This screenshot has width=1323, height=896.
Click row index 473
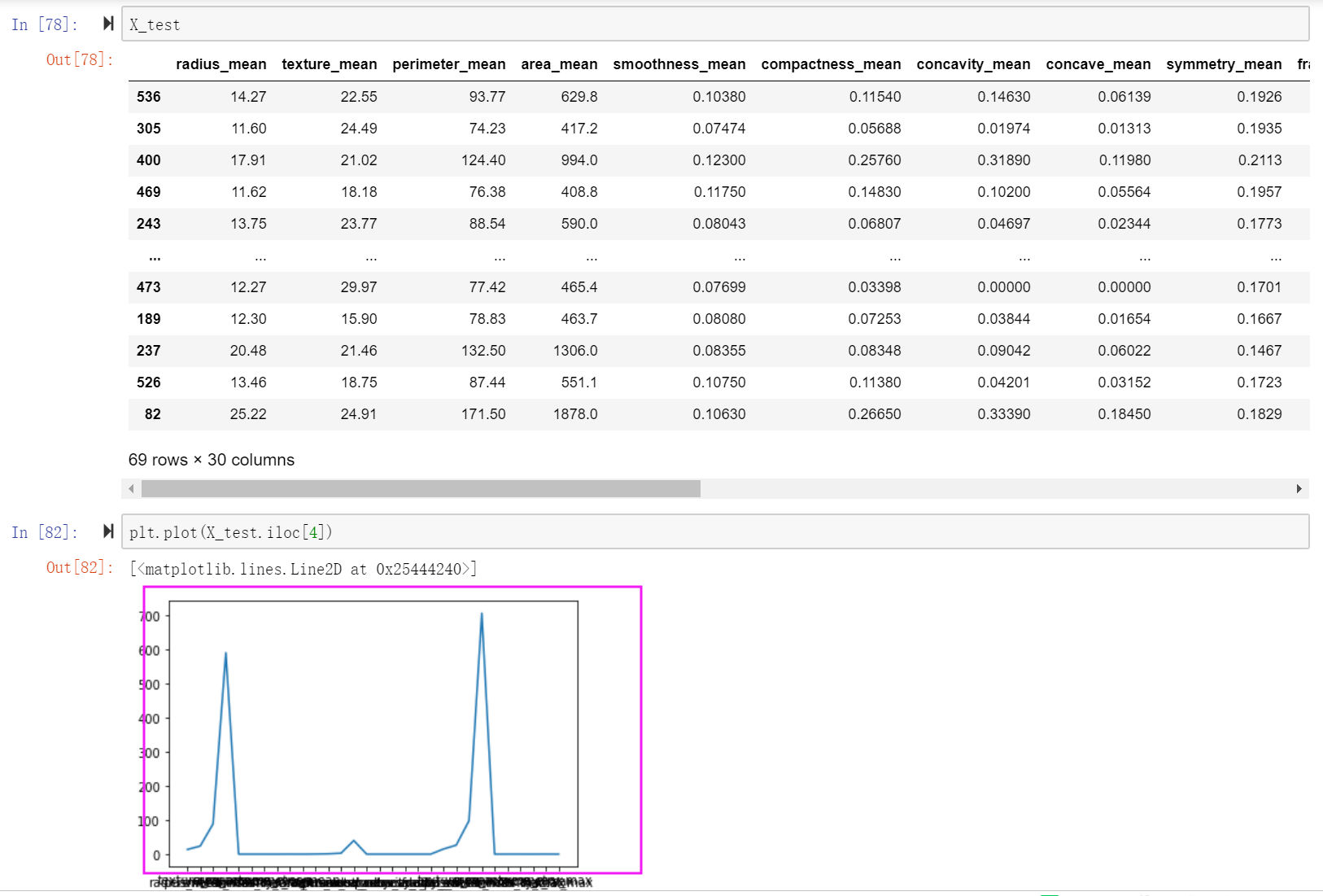coord(149,287)
